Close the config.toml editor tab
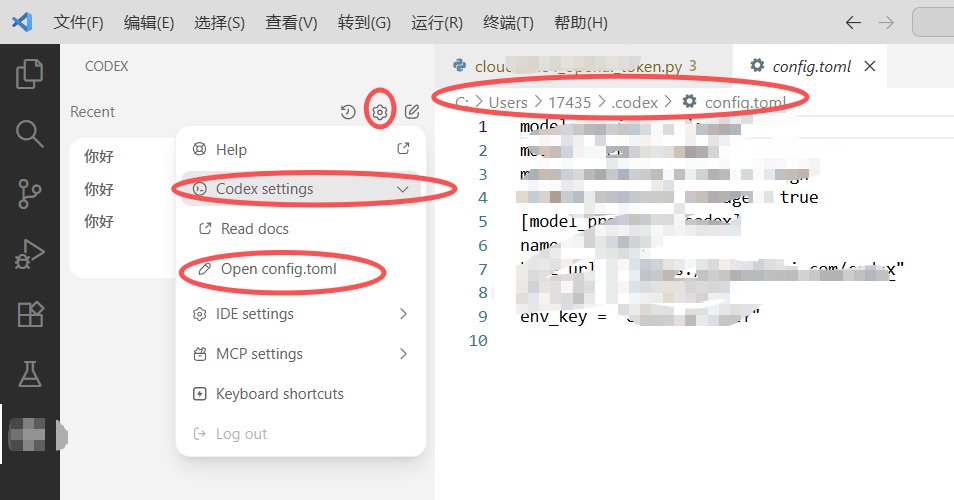954x500 pixels. point(870,66)
